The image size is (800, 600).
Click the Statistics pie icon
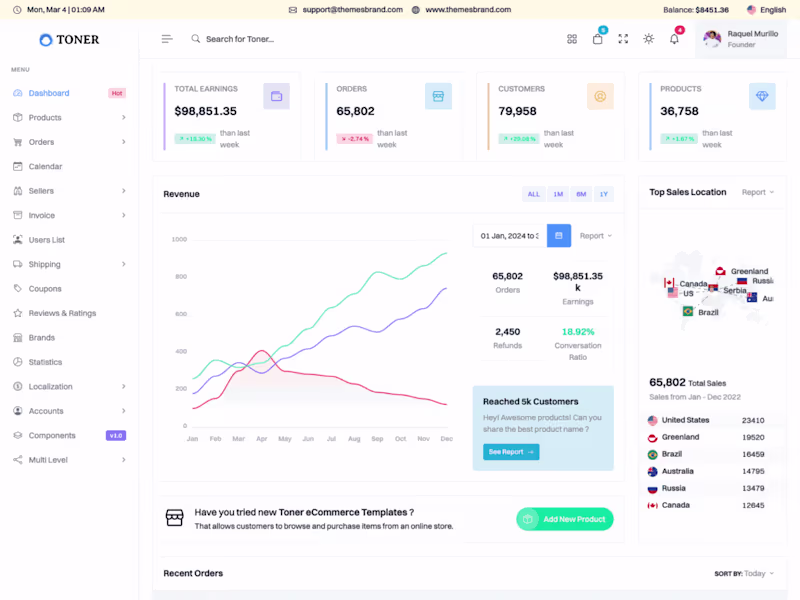(x=18, y=362)
